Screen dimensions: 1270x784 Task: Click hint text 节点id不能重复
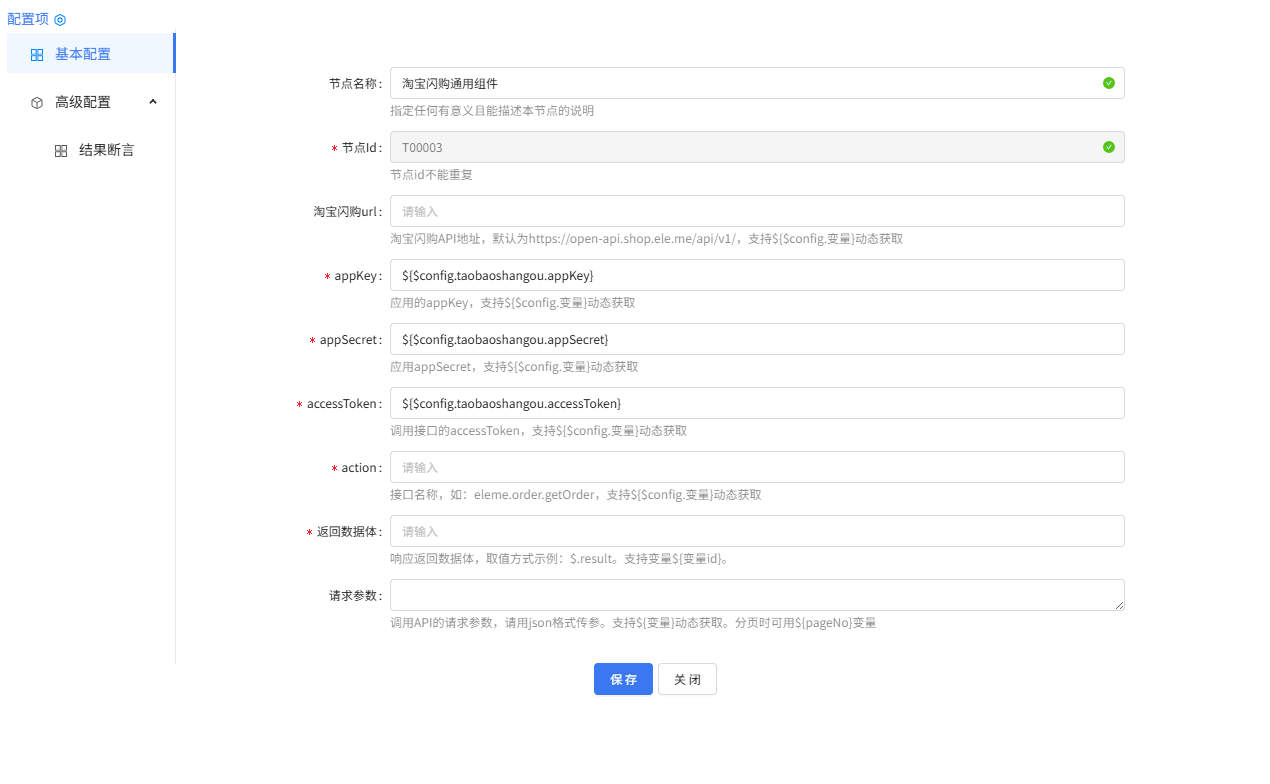click(x=431, y=175)
